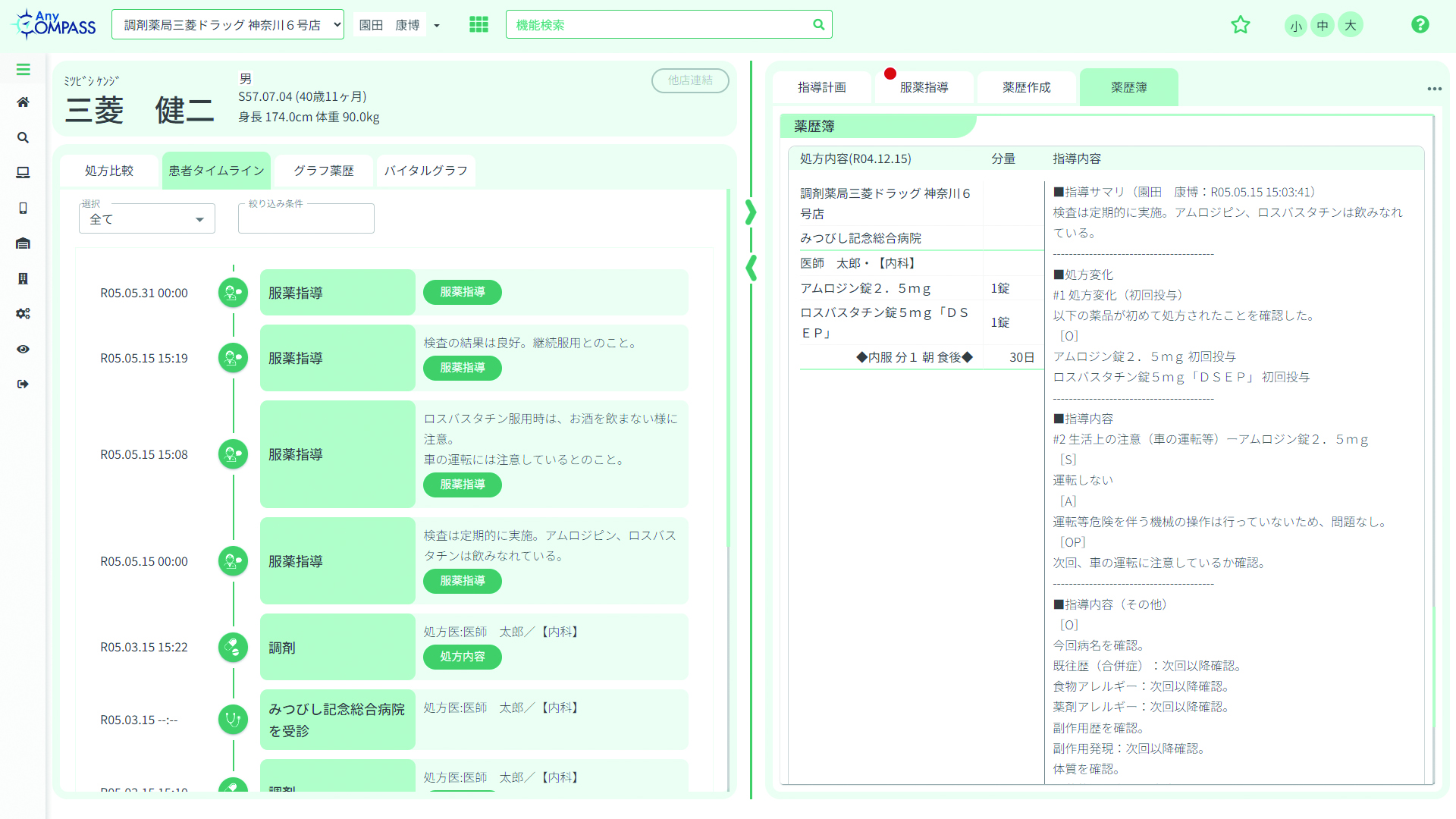Expand the user name dropdown arrow
1456x819 pixels.
click(x=437, y=26)
